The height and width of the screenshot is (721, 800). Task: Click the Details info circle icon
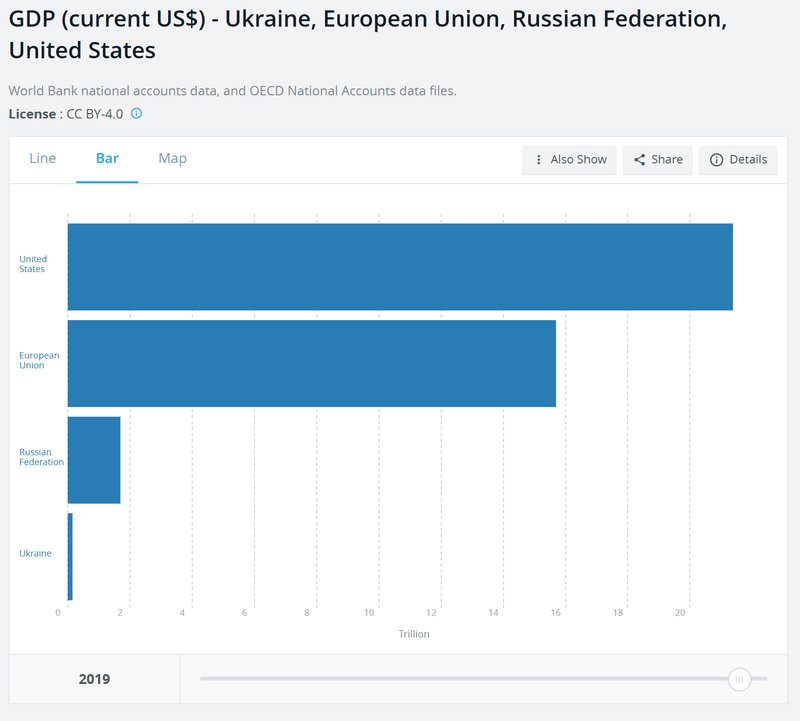[x=716, y=160]
